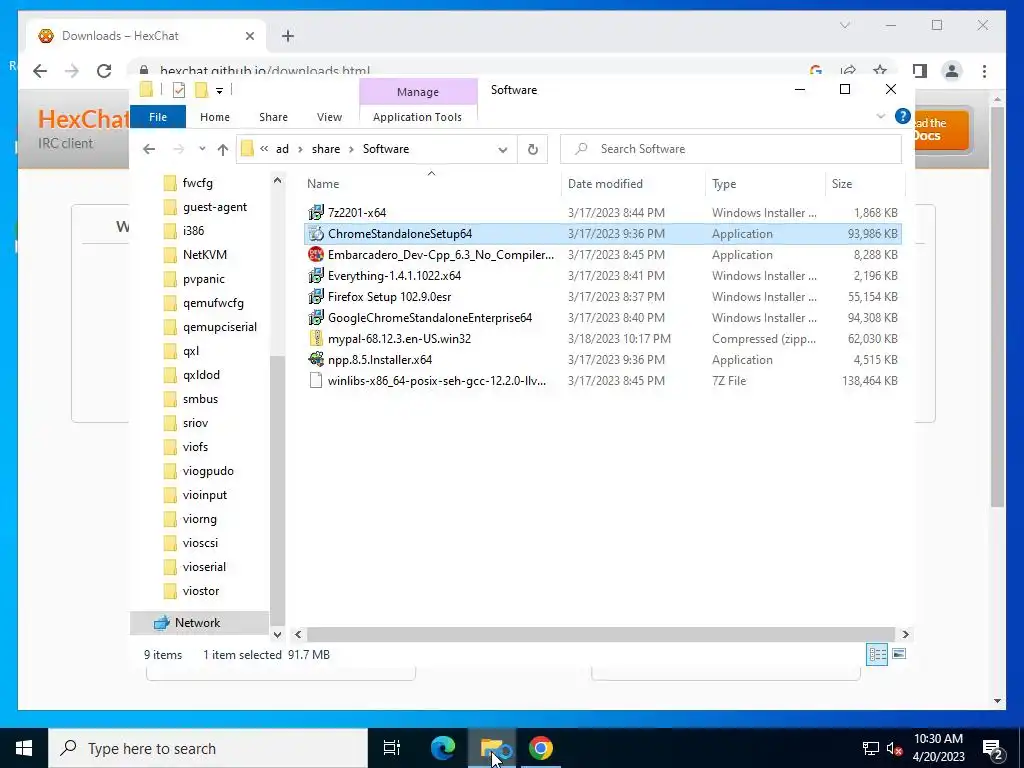This screenshot has width=1024, height=768.
Task: Click the Properties quick access toolbar icon
Action: [x=178, y=90]
